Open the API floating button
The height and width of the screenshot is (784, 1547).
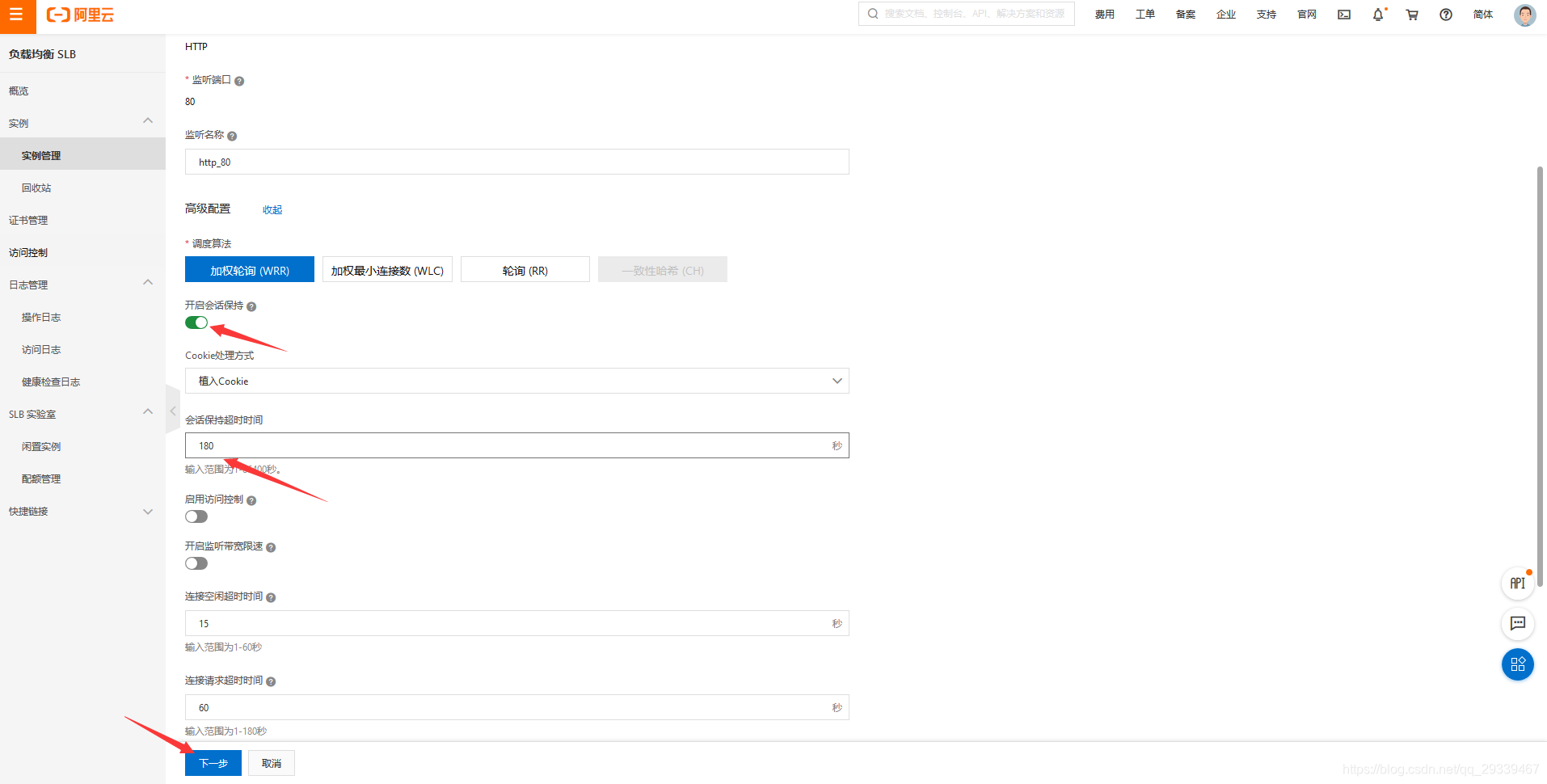tap(1517, 584)
